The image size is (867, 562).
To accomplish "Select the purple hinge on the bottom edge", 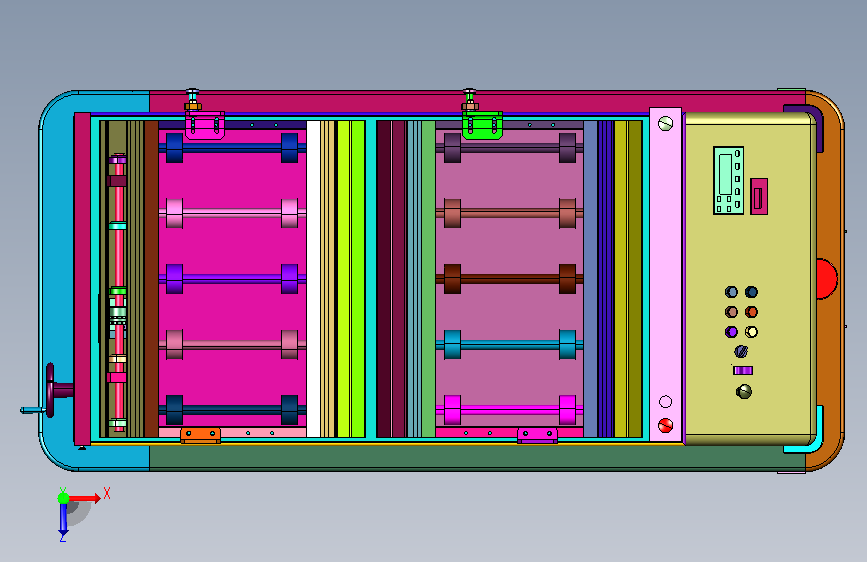I will 537,435.
